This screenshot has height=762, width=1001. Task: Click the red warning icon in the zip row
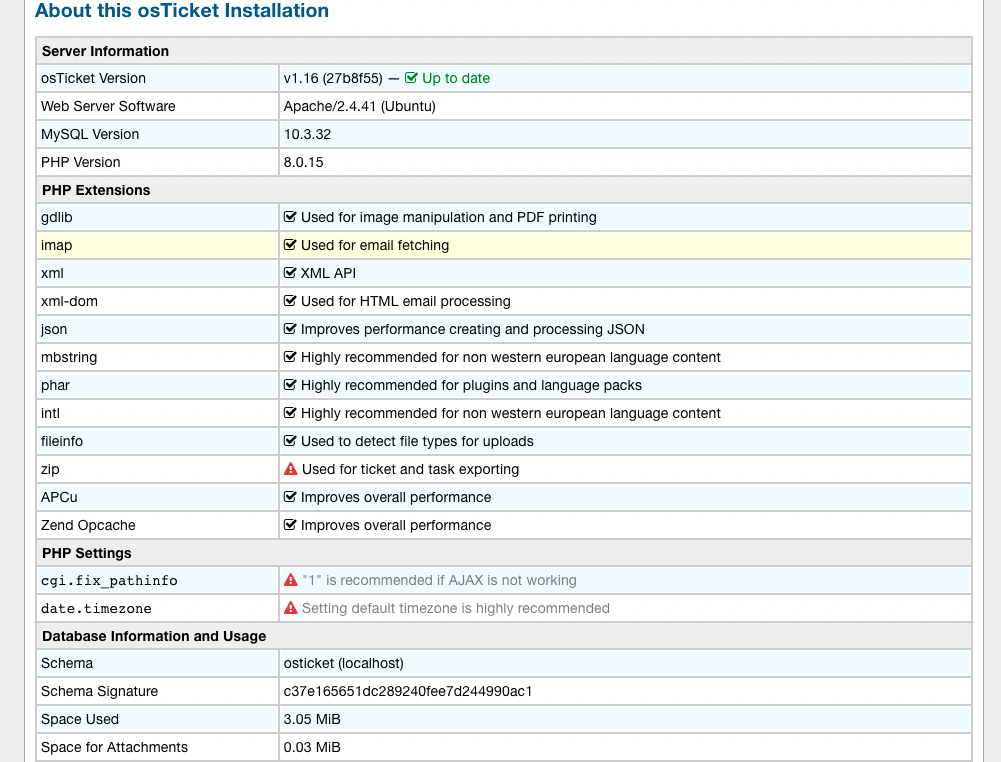pyautogui.click(x=290, y=469)
